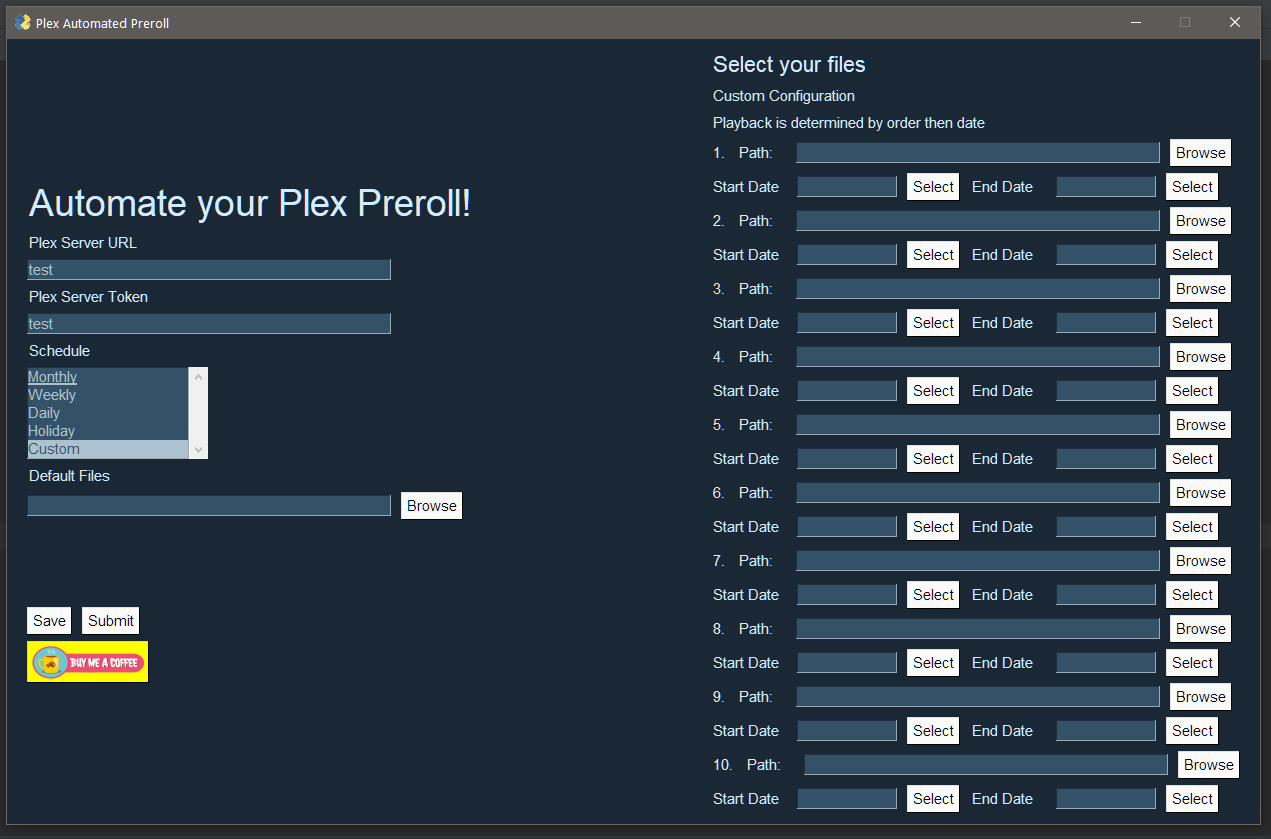The width and height of the screenshot is (1271, 839).
Task: Browse for file path 10
Action: (x=1208, y=764)
